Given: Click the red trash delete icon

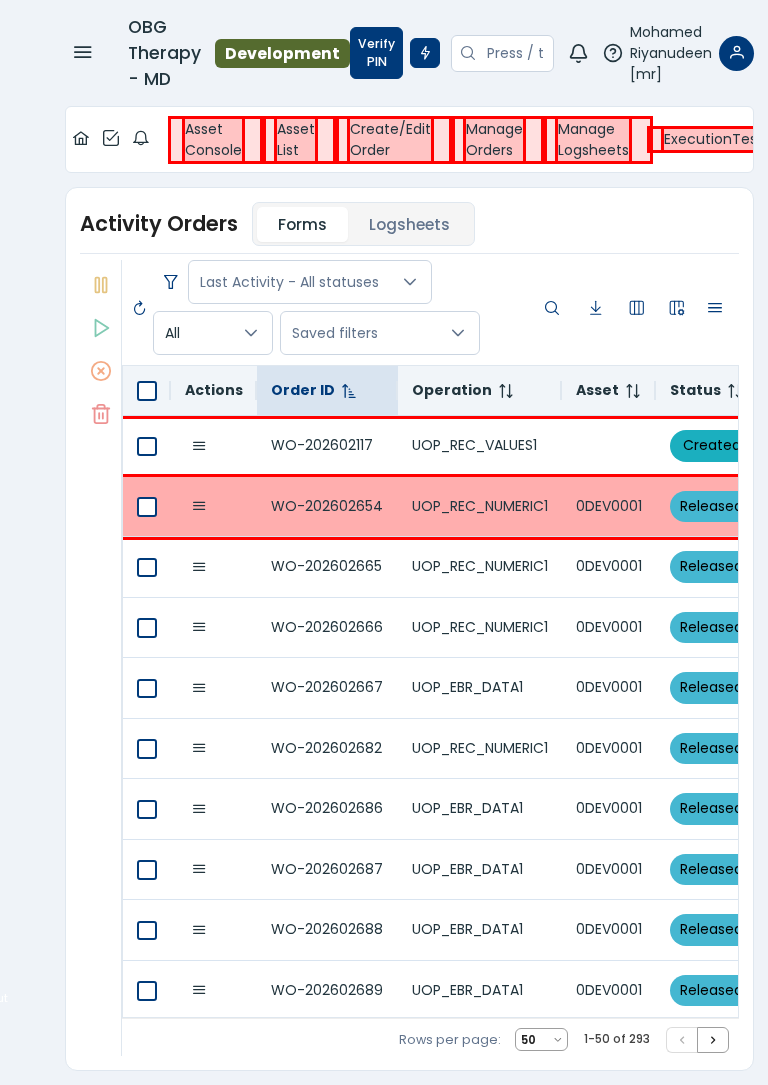Looking at the screenshot, I should [101, 414].
